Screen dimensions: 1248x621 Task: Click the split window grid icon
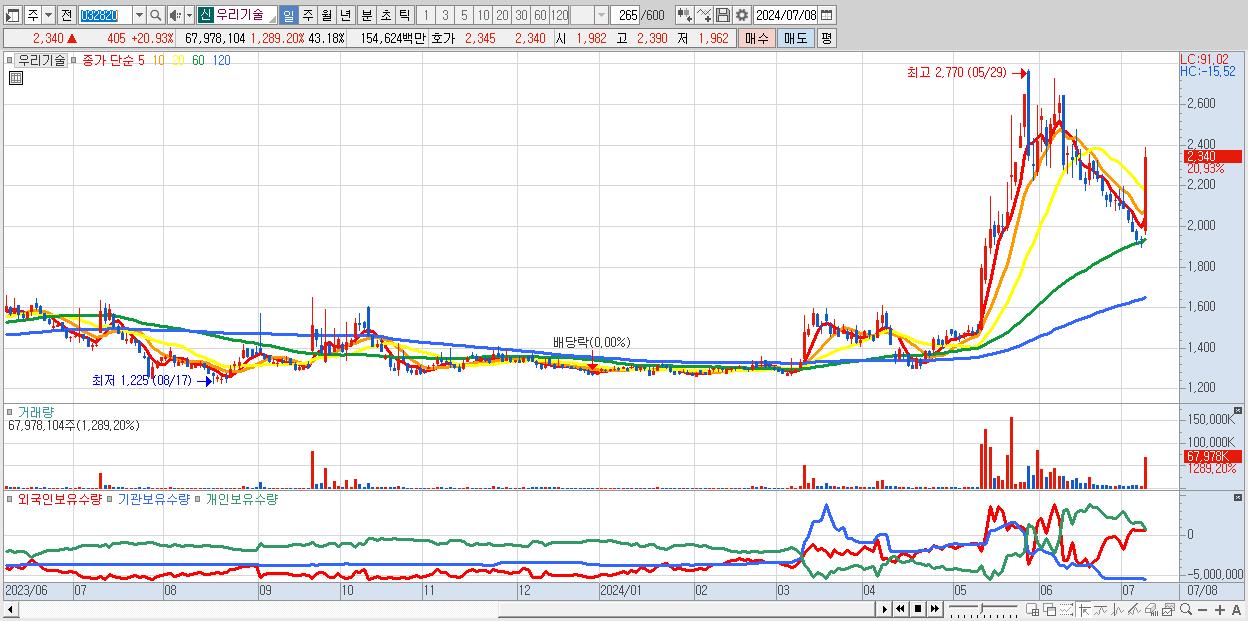point(1033,610)
